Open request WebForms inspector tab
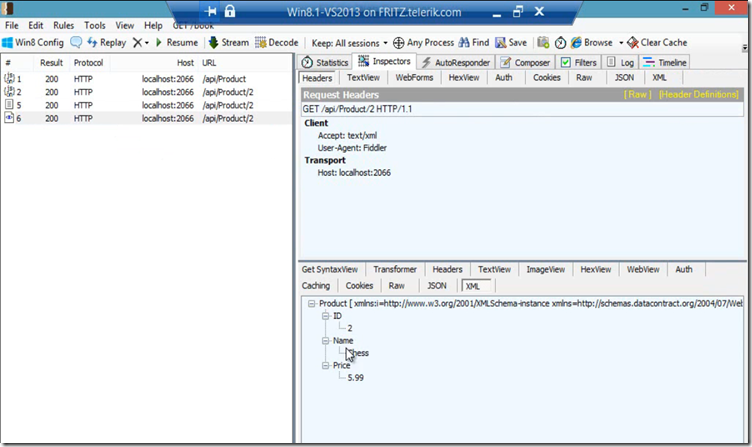Viewport: 752px width, 447px height. tap(414, 78)
